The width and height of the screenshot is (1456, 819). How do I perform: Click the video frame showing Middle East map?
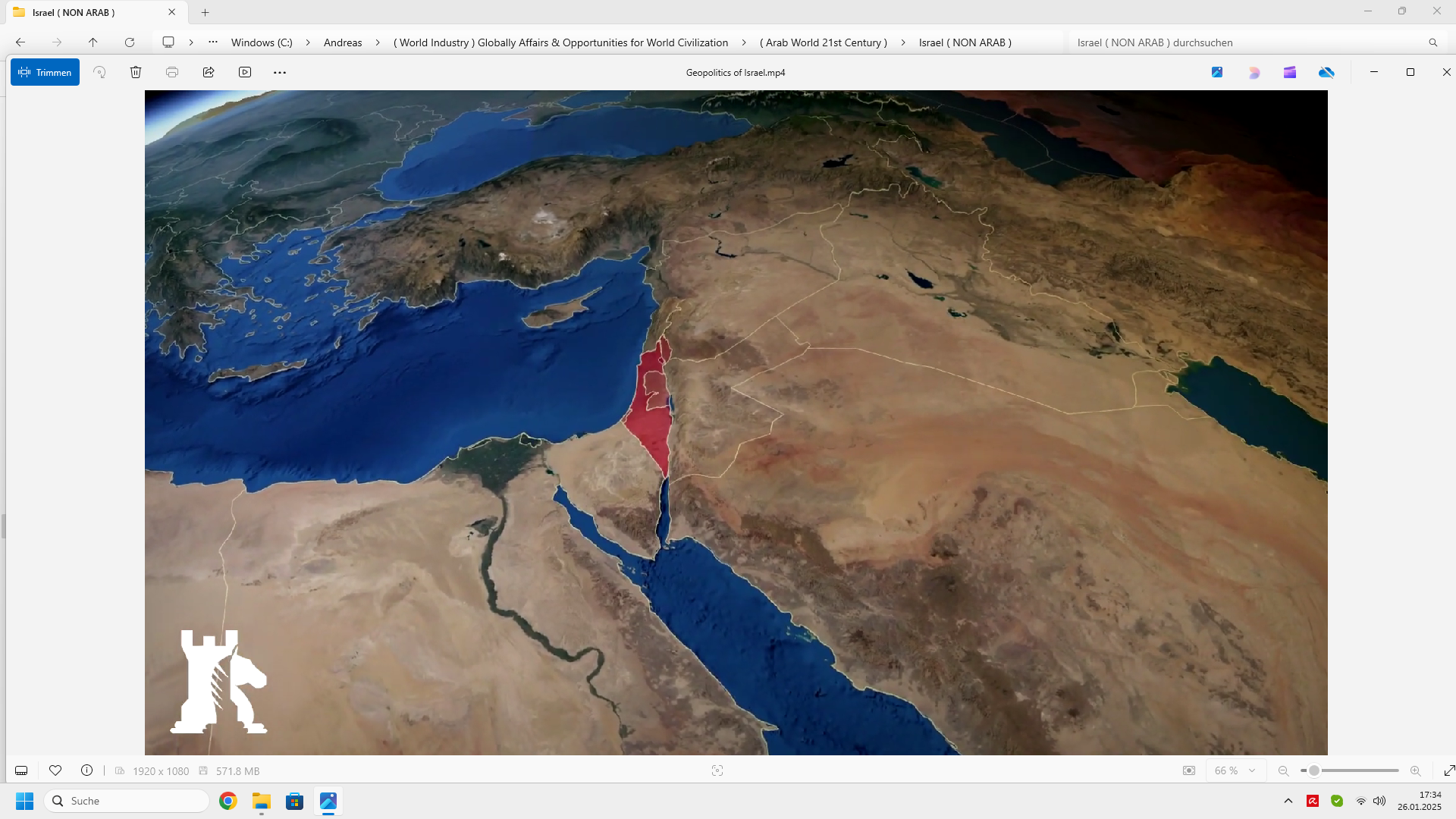(736, 422)
